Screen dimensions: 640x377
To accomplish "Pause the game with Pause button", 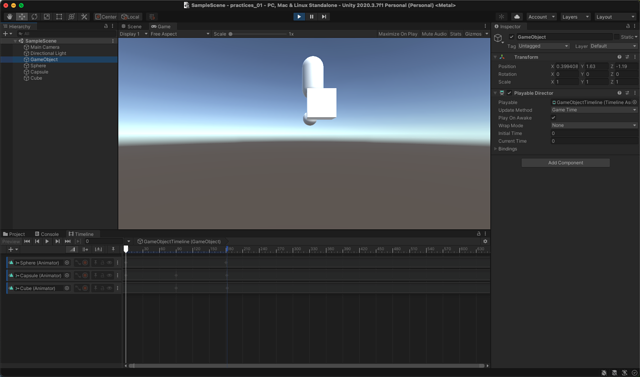I will point(311,17).
